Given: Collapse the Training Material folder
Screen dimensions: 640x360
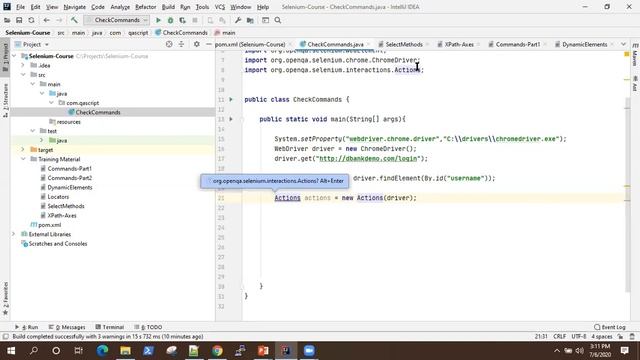Looking at the screenshot, I should 23,159.
